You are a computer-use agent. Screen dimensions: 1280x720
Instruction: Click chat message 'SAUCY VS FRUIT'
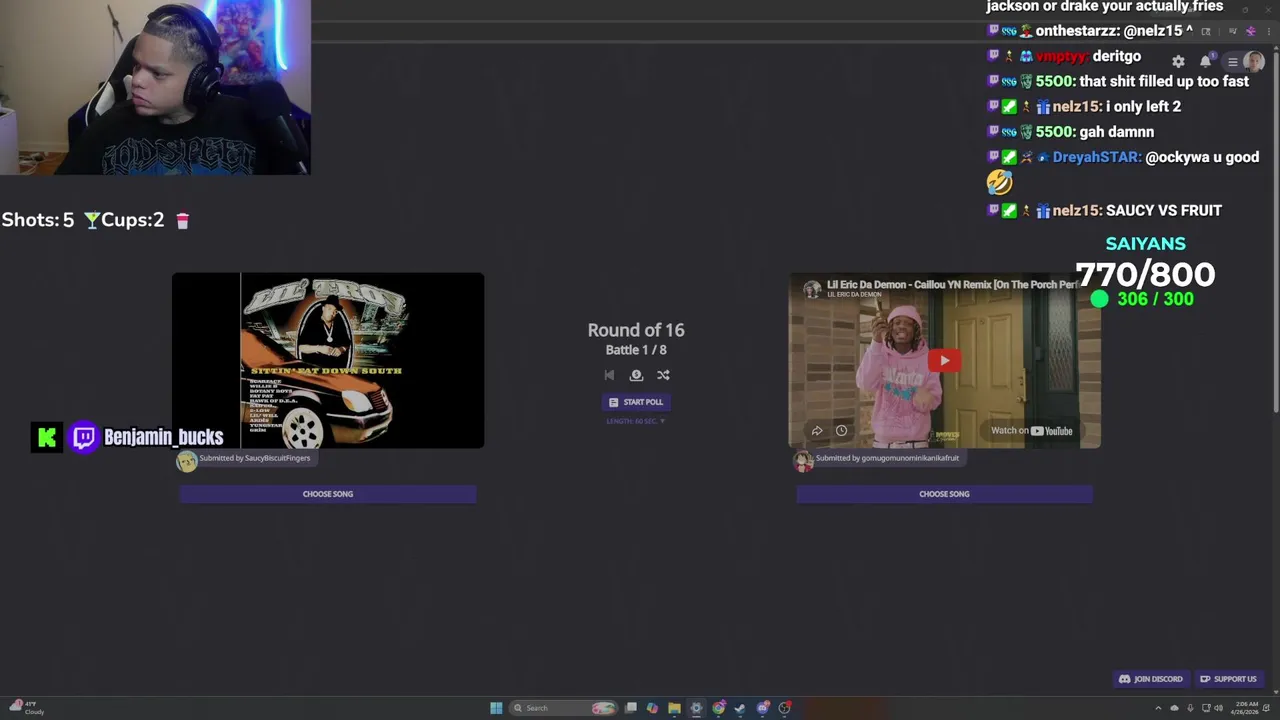point(1164,211)
